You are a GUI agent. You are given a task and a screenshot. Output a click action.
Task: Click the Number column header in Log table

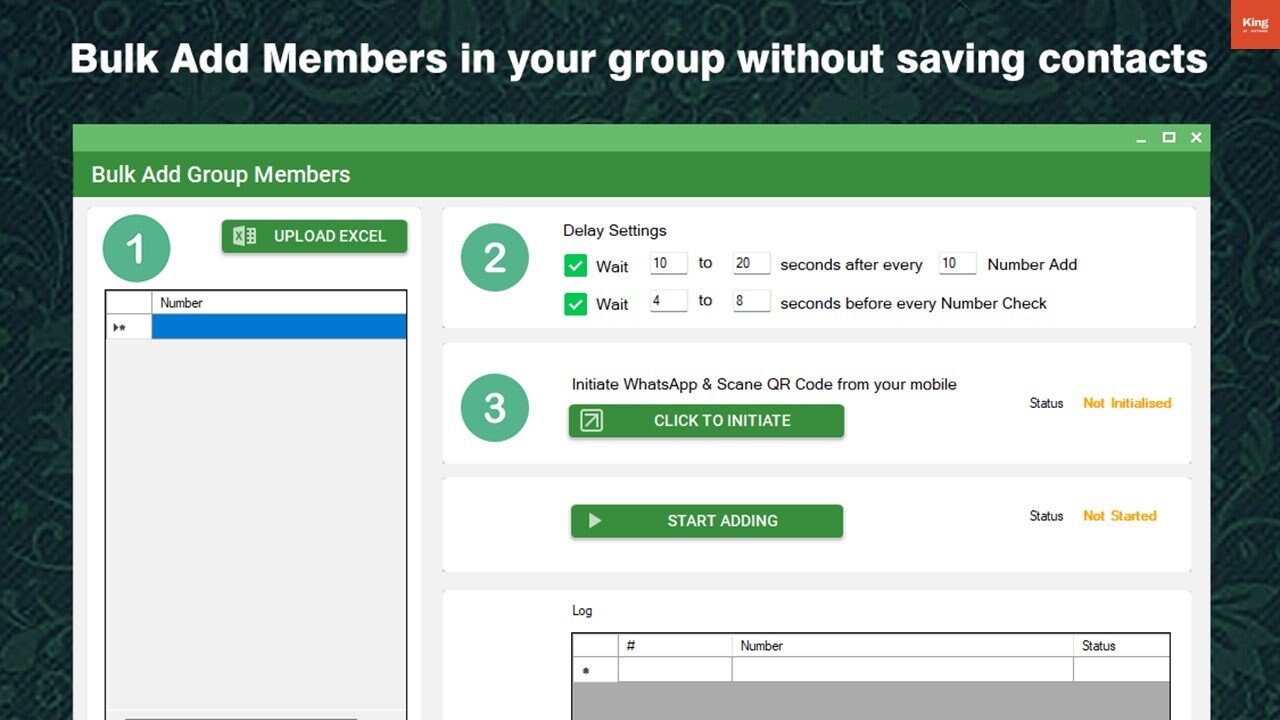tap(901, 646)
